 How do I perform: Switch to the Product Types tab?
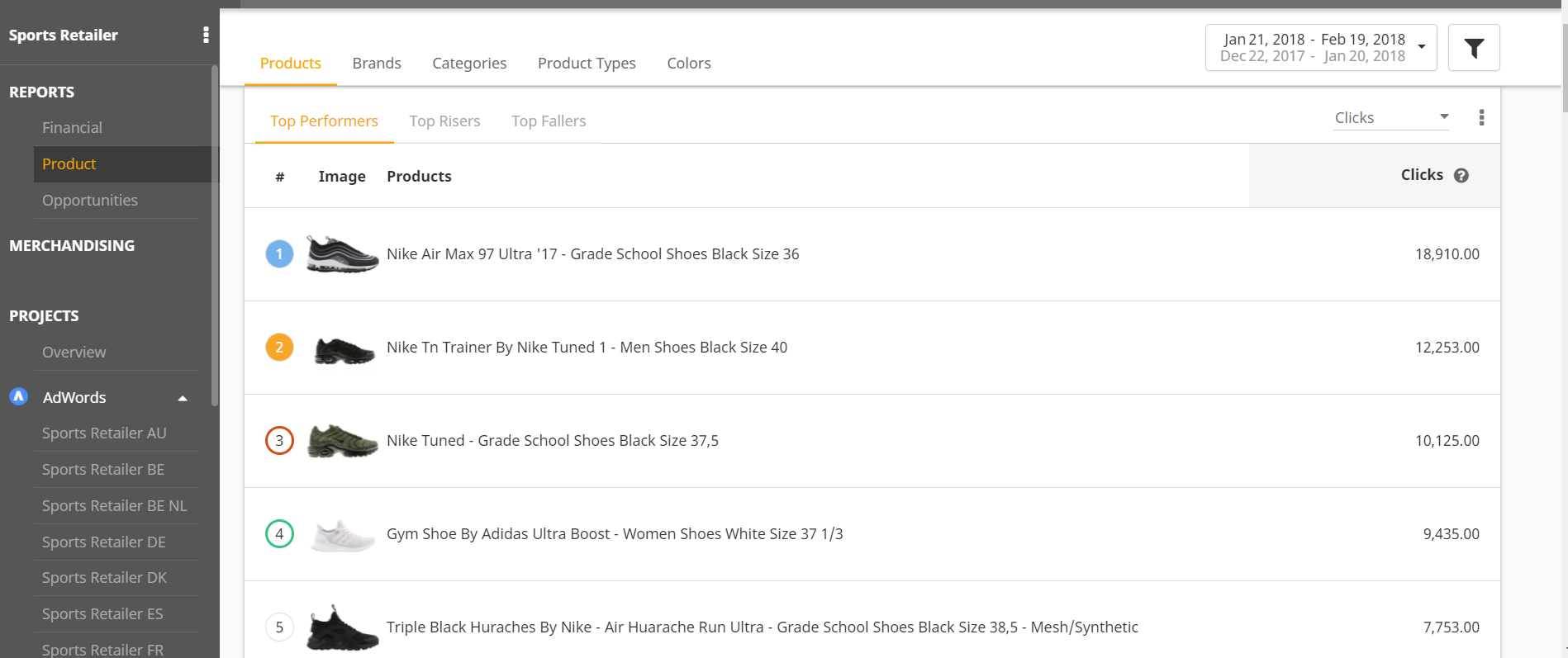tap(587, 64)
